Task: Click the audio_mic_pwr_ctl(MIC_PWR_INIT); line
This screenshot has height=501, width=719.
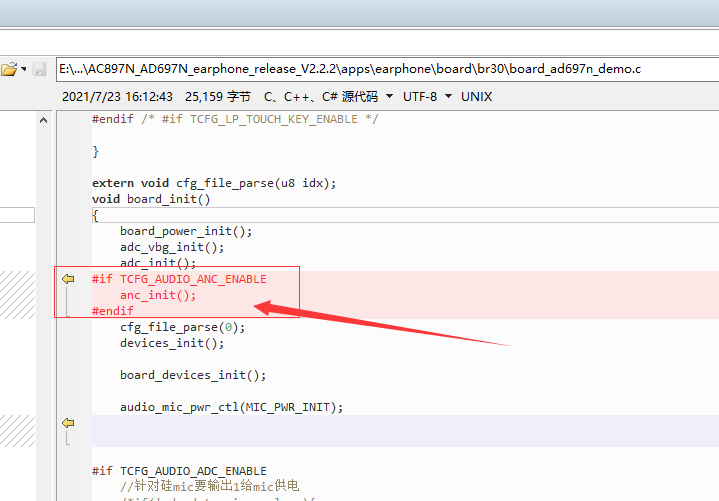Action: click(232, 407)
